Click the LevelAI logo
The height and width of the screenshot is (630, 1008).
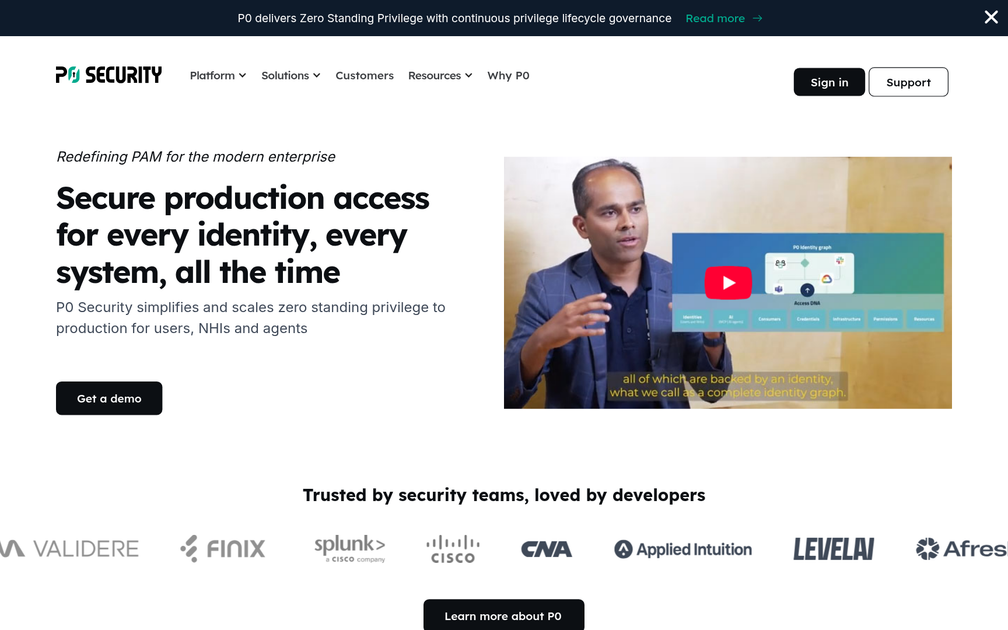833,549
